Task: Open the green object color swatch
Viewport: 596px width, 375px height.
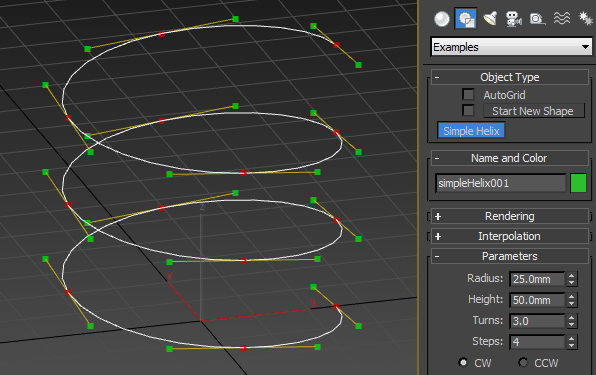Action: click(579, 183)
